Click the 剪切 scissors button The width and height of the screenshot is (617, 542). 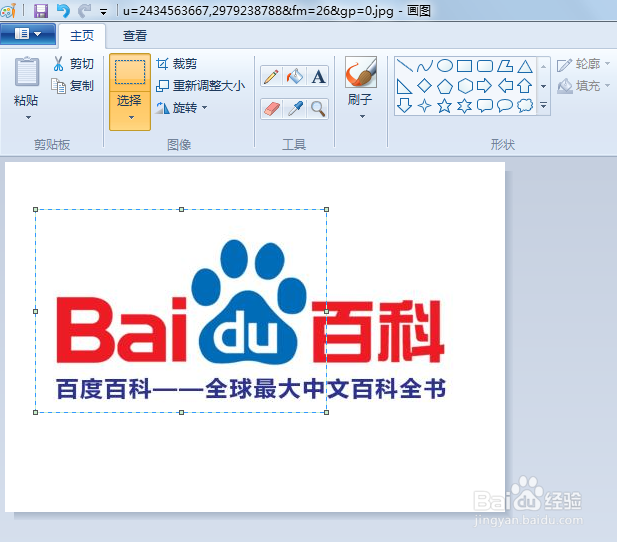(x=73, y=64)
